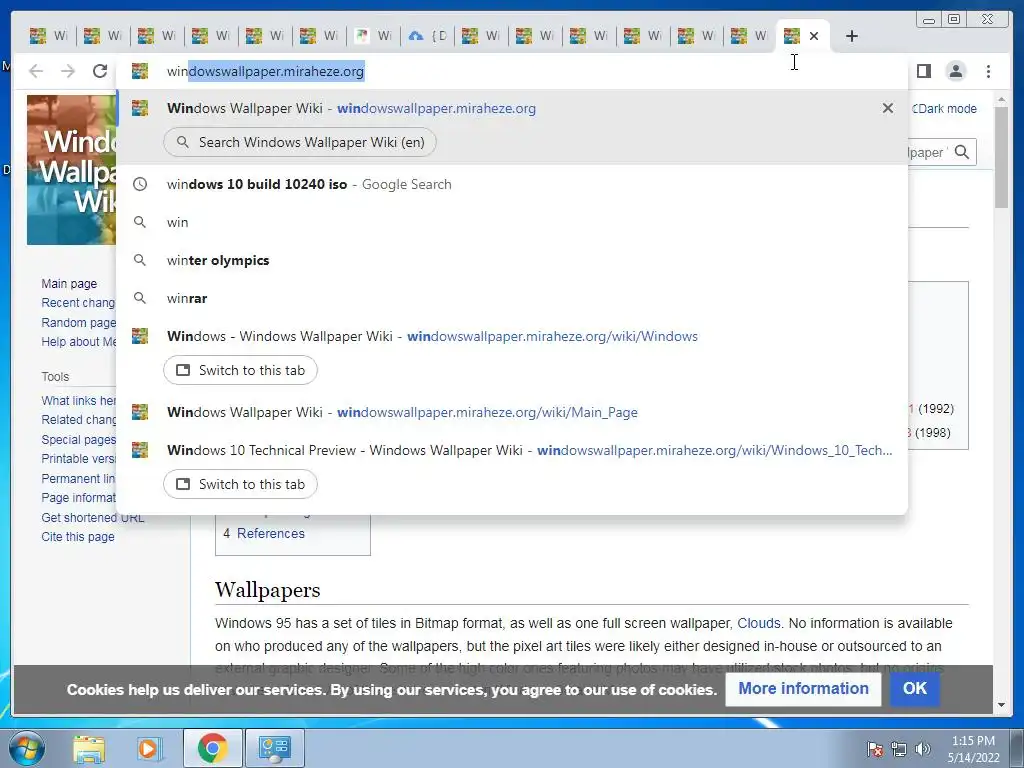Click Cite this page link
The image size is (1024, 768).
tap(78, 537)
